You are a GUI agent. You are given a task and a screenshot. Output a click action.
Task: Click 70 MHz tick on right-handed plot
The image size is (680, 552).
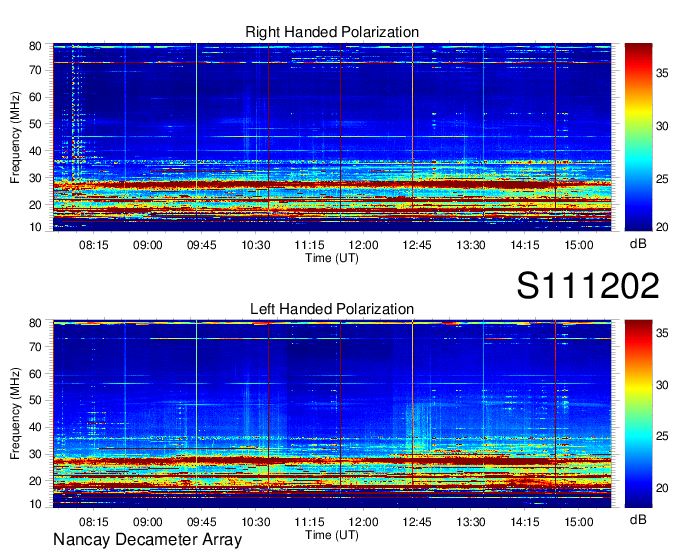coord(35,70)
